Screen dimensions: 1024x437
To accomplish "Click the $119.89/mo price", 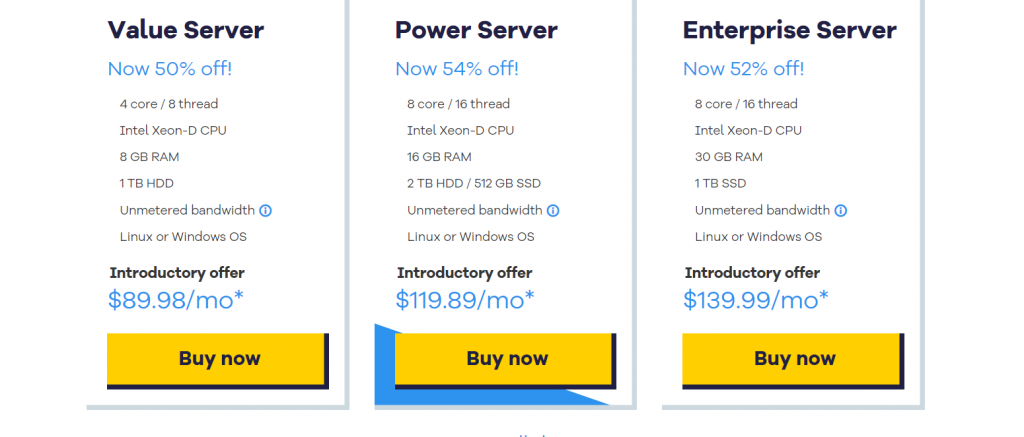I will coord(464,300).
